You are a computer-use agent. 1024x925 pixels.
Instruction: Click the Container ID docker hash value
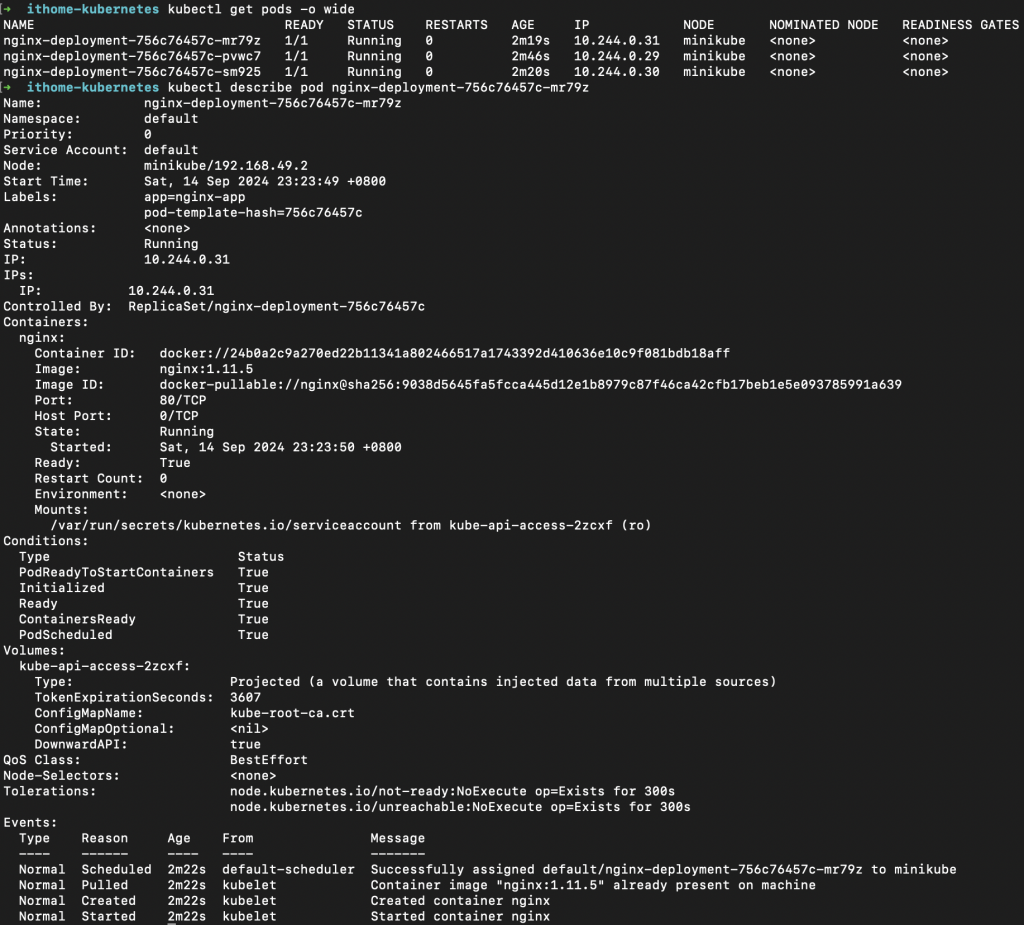tap(445, 353)
